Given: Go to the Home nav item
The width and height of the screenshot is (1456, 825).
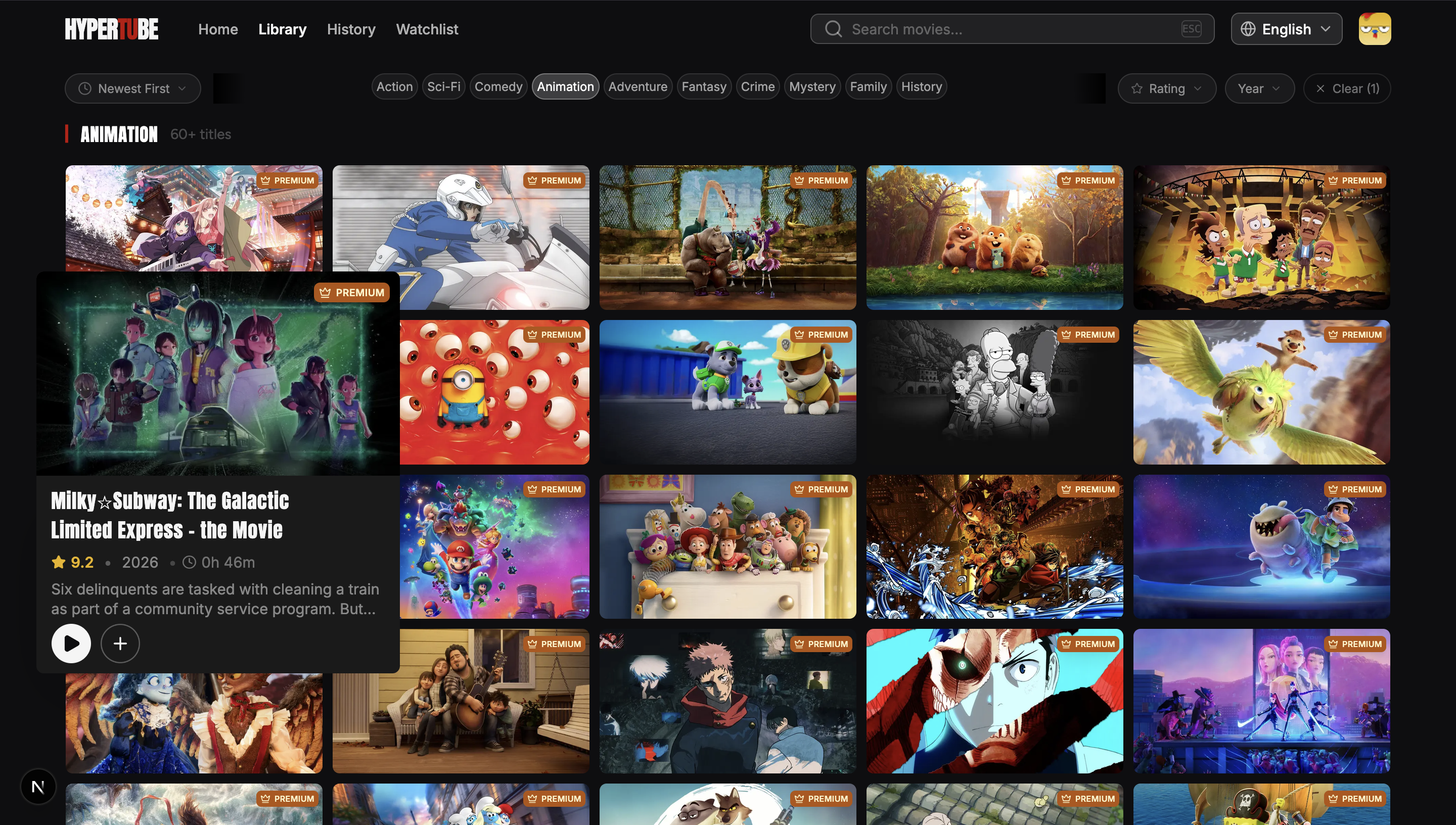Looking at the screenshot, I should coord(218,29).
